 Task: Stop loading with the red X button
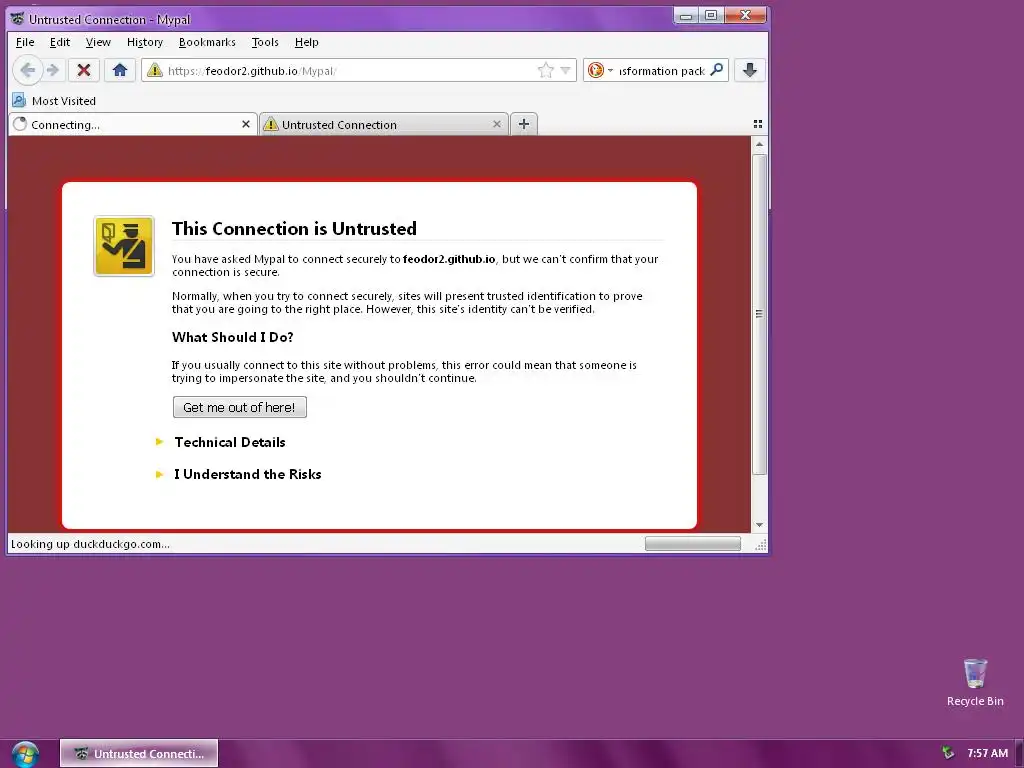point(84,71)
